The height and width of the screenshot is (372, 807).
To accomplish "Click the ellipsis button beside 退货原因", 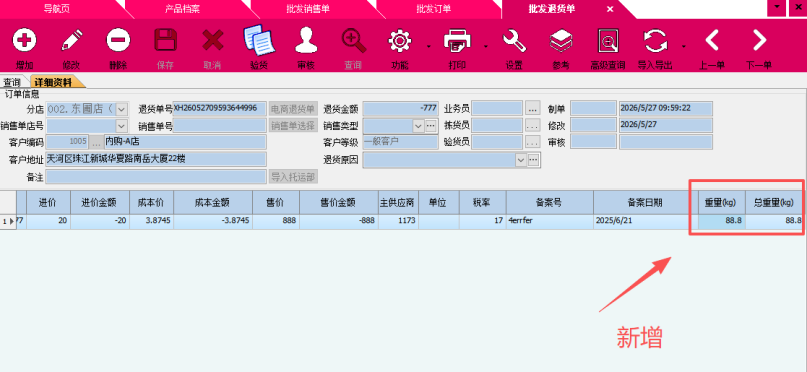I will tap(534, 161).
